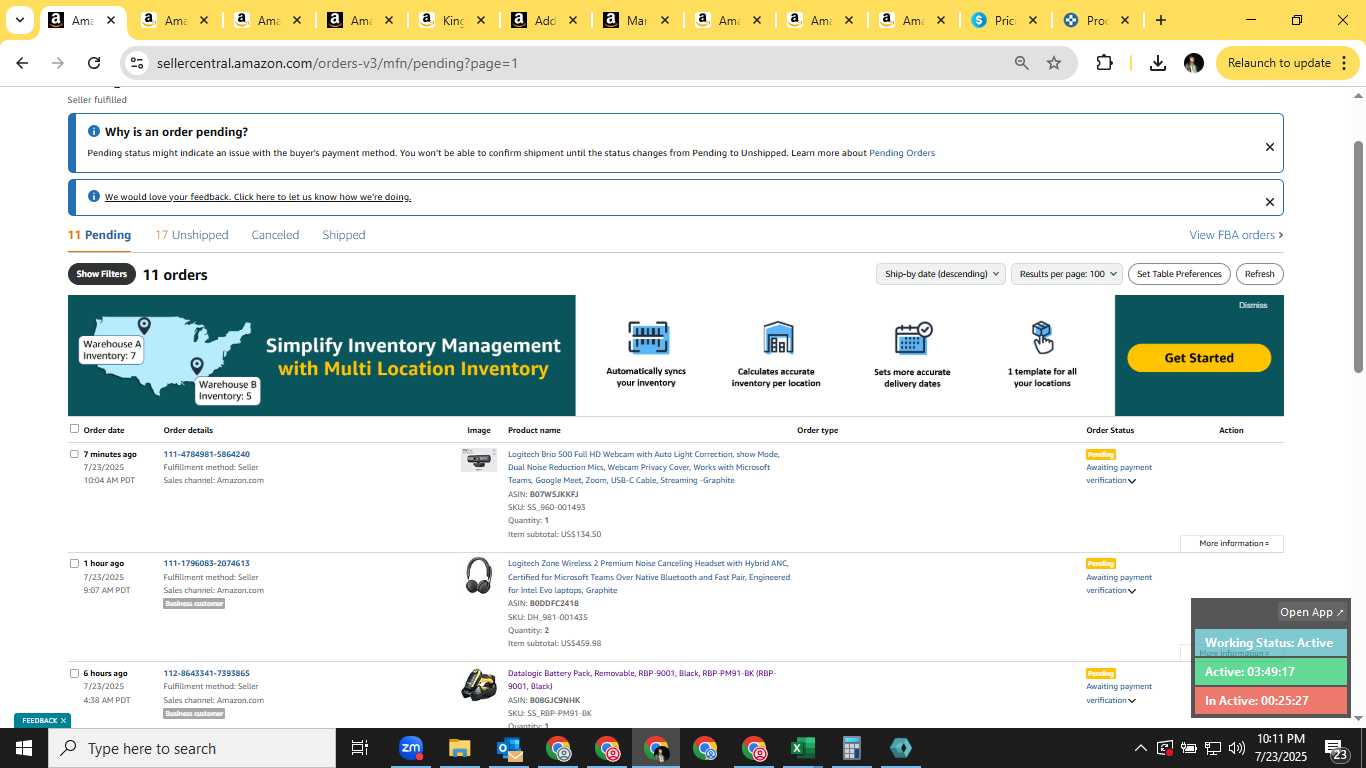The height and width of the screenshot is (768, 1366).
Task: Open Calculator from the taskbar
Action: click(x=852, y=748)
